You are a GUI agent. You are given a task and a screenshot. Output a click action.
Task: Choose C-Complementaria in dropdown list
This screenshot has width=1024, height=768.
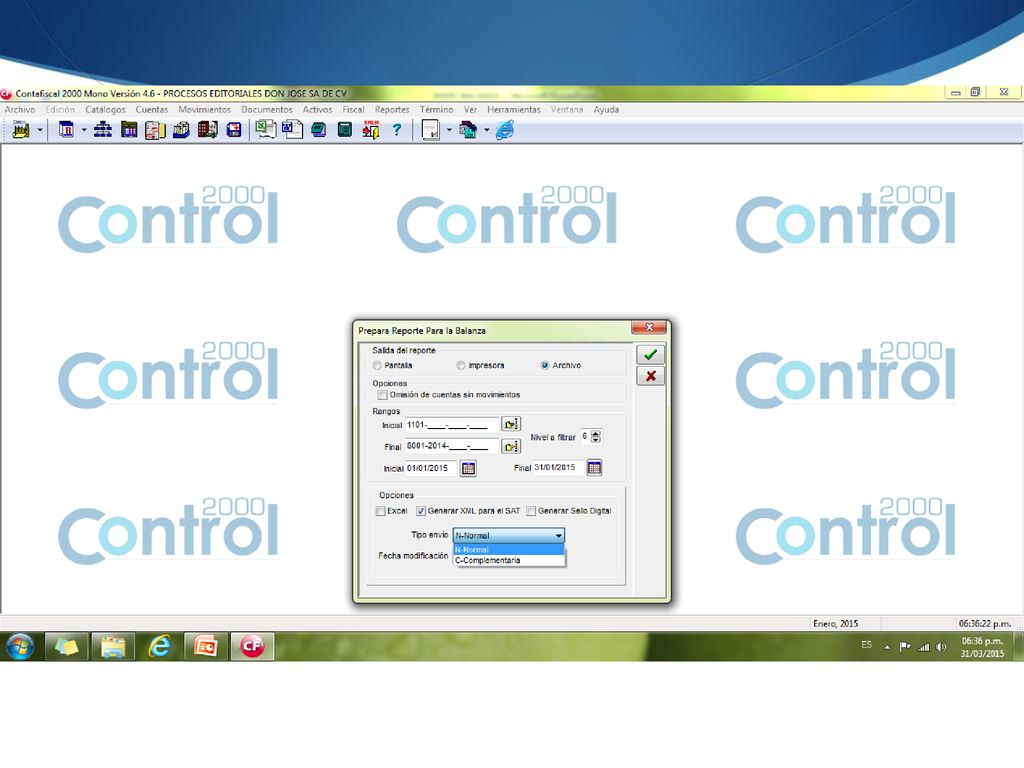[x=509, y=560]
